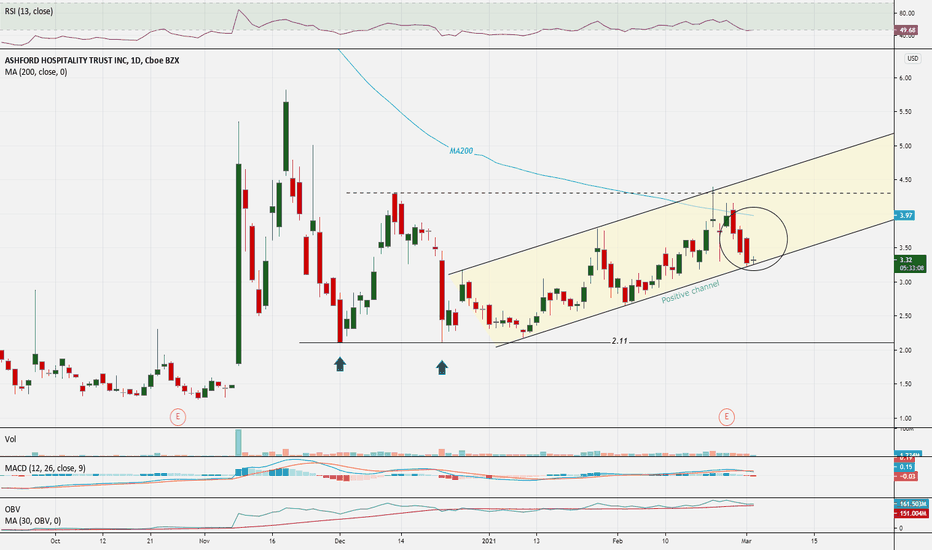
Task: Click the MA (200, close, 0) legend
Action: pos(36,72)
